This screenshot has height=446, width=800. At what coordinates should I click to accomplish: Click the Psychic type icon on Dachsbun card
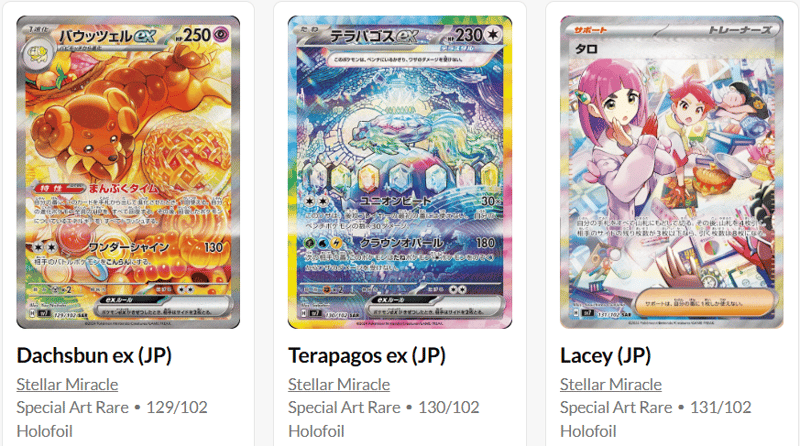221,35
